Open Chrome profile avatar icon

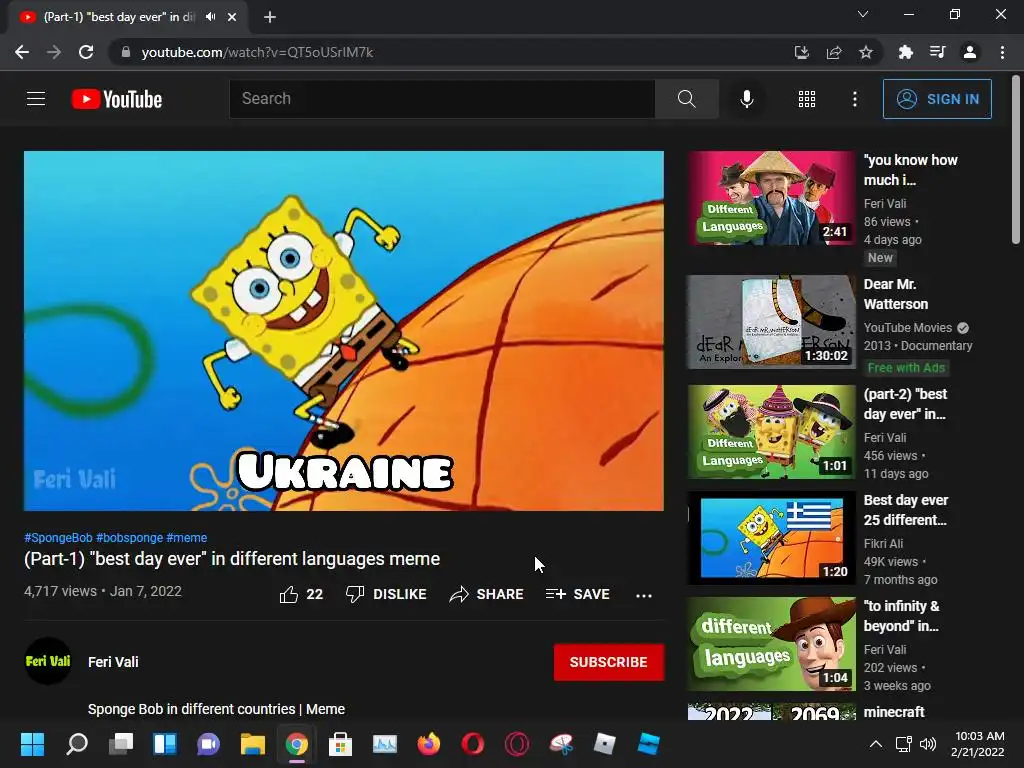pos(970,52)
